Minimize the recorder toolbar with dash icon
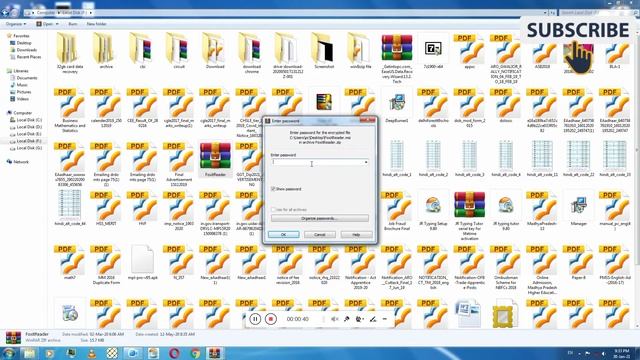This screenshot has width=640, height=360. 385,319
